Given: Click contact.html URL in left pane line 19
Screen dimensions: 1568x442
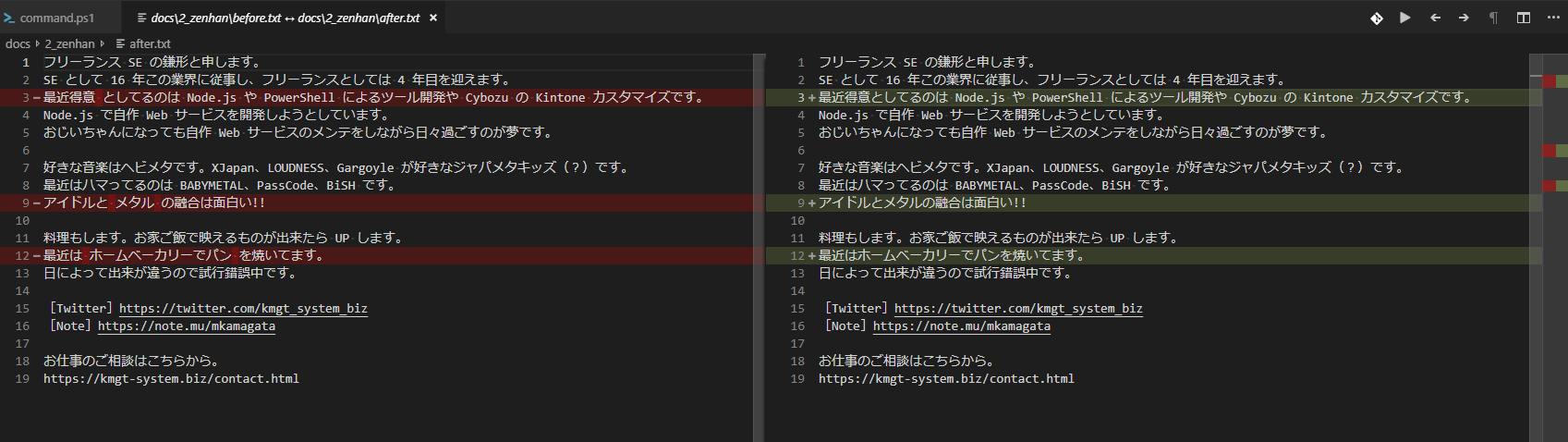Looking at the screenshot, I should click(x=171, y=378).
